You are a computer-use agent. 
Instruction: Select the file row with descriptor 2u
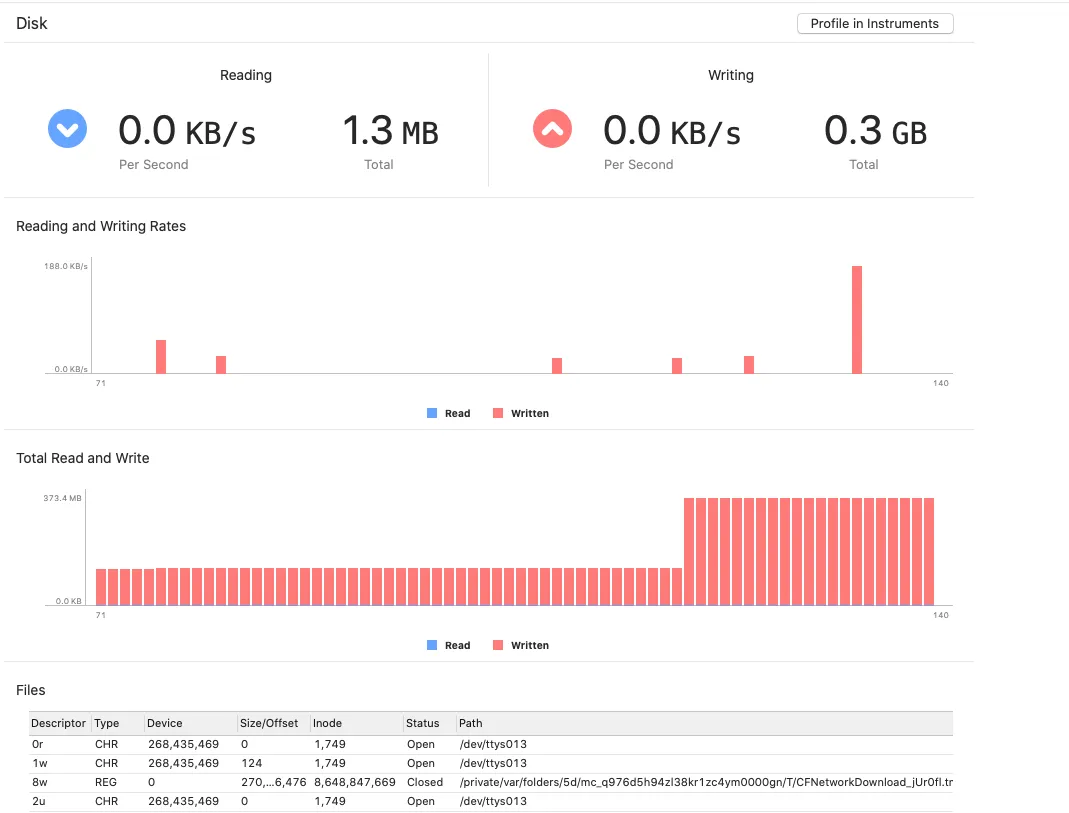[492, 801]
